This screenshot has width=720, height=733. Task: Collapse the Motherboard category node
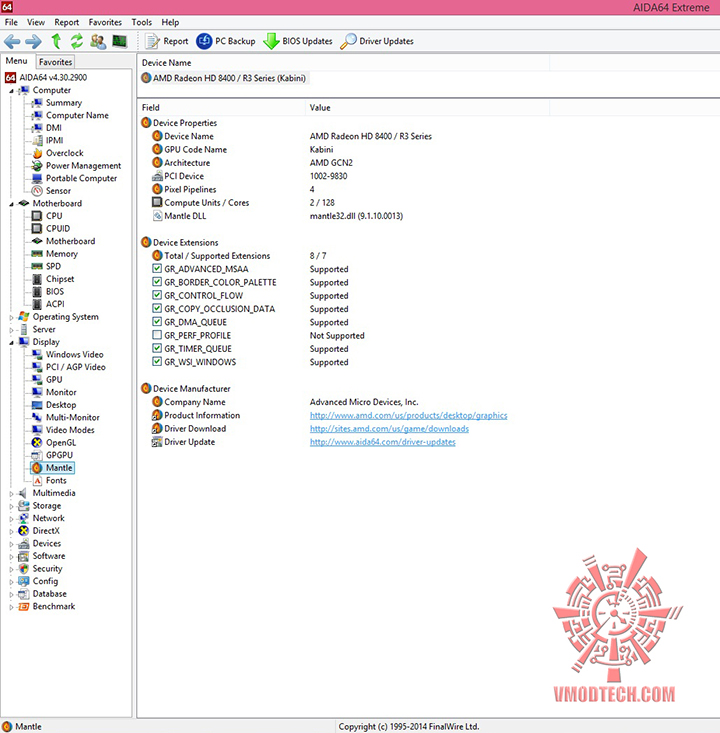pyautogui.click(x=11, y=204)
